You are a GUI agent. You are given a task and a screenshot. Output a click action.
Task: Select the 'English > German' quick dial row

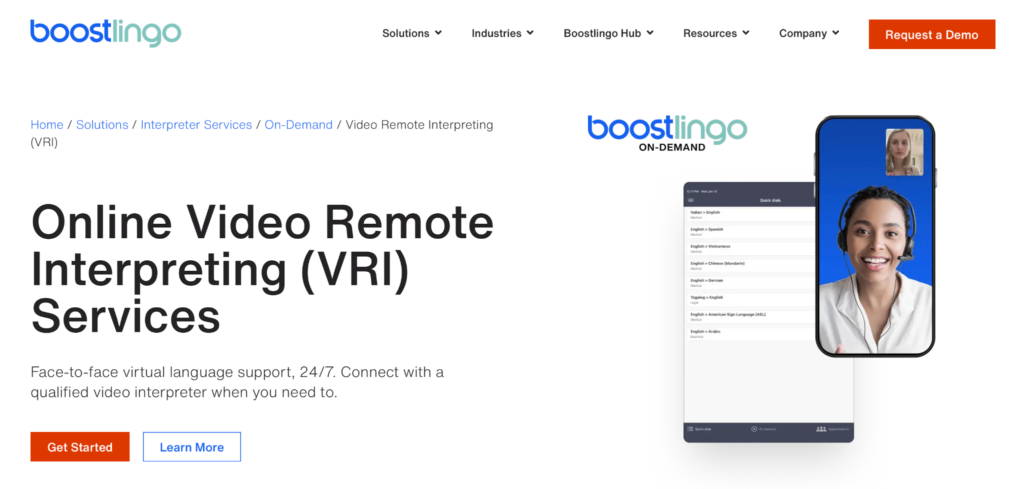click(x=750, y=282)
